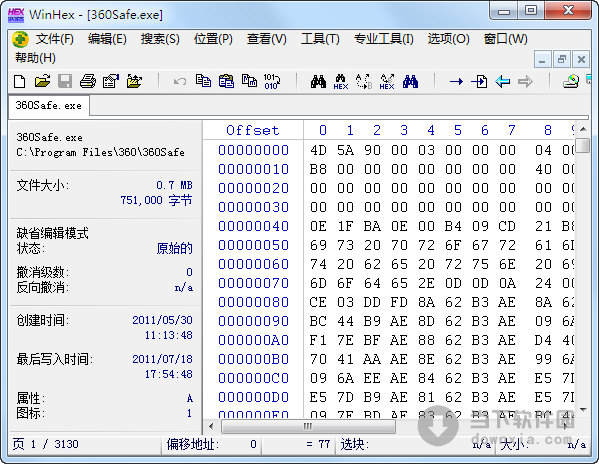Click the Copy Block icon
599x464 pixels.
coord(203,81)
